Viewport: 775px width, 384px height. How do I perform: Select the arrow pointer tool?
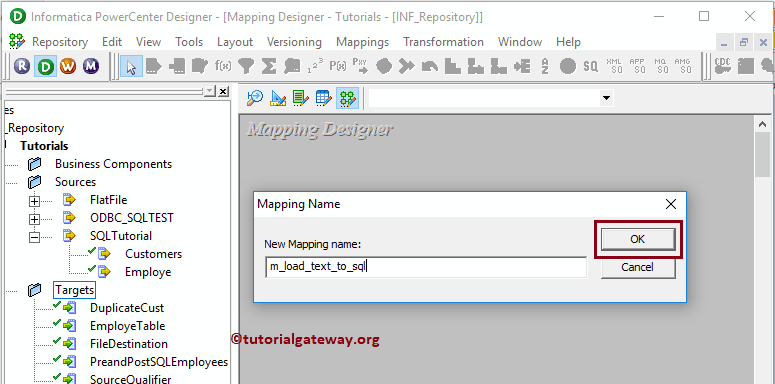point(131,66)
